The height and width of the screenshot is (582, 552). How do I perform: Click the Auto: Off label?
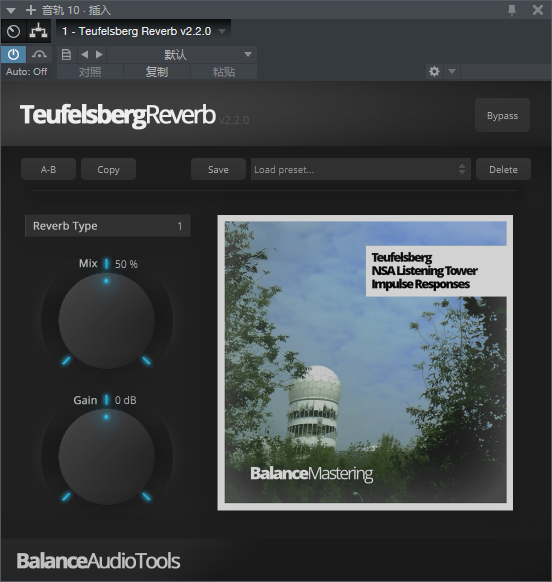tap(26, 72)
